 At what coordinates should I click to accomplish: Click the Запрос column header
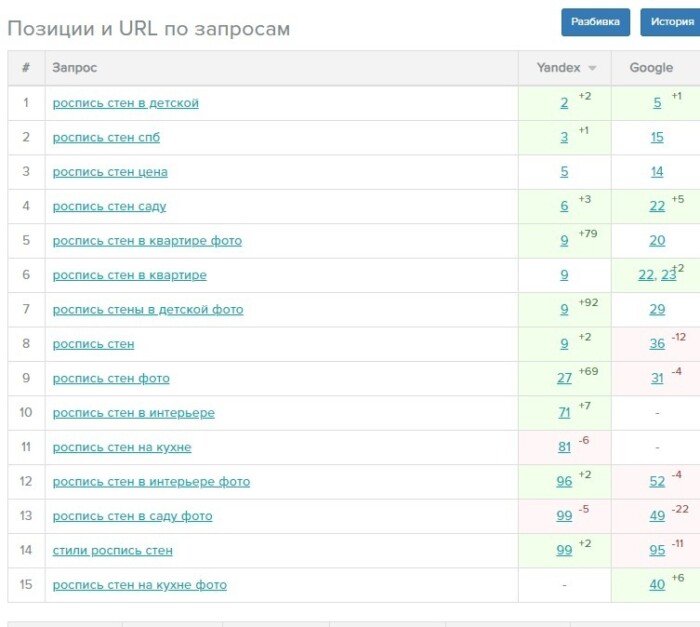75,68
